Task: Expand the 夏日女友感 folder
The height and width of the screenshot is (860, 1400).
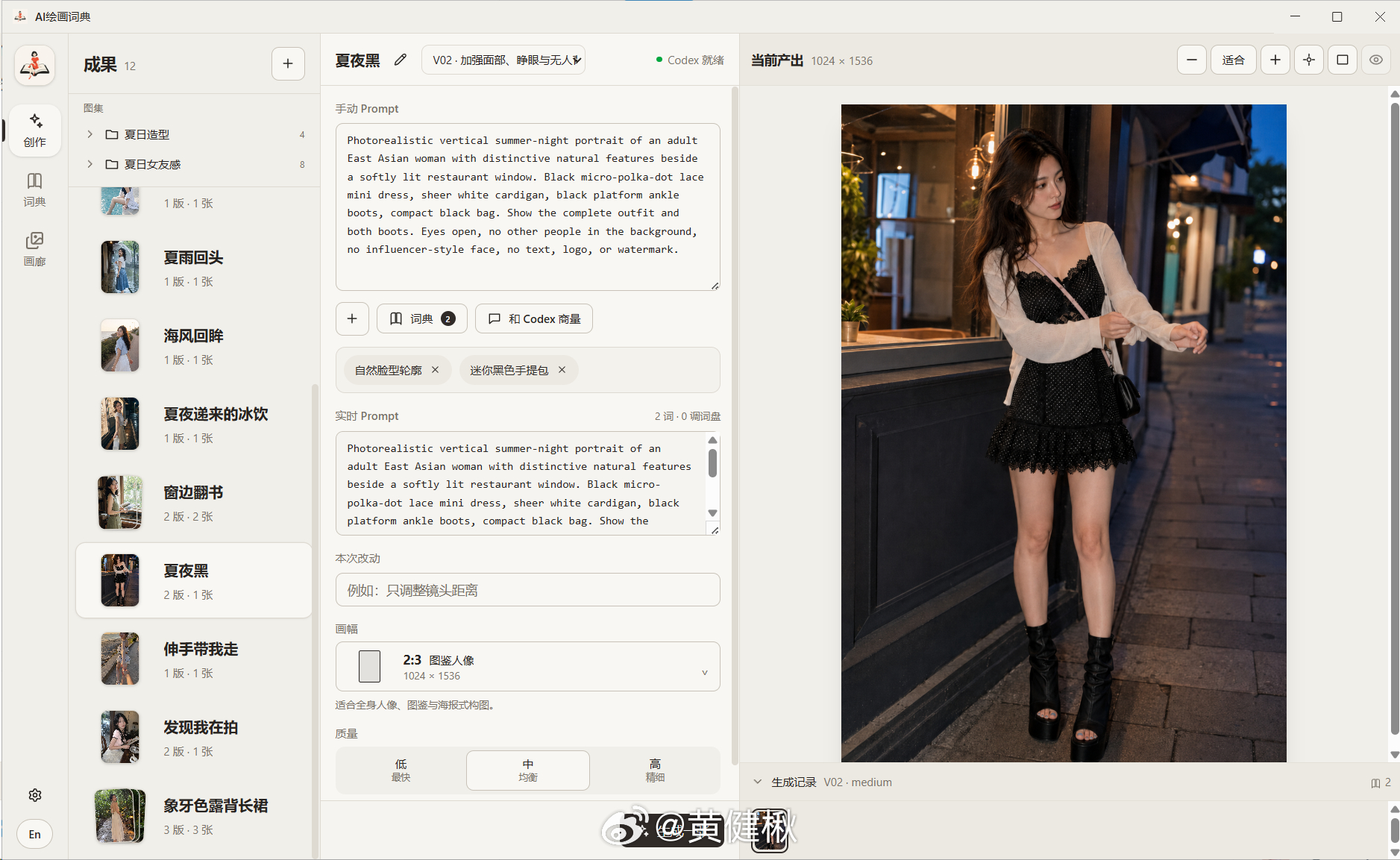Action: [x=90, y=164]
